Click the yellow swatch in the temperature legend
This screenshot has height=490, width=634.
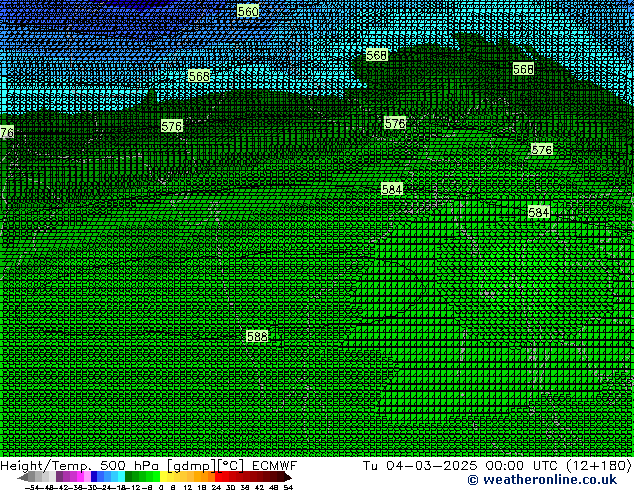coord(163,476)
